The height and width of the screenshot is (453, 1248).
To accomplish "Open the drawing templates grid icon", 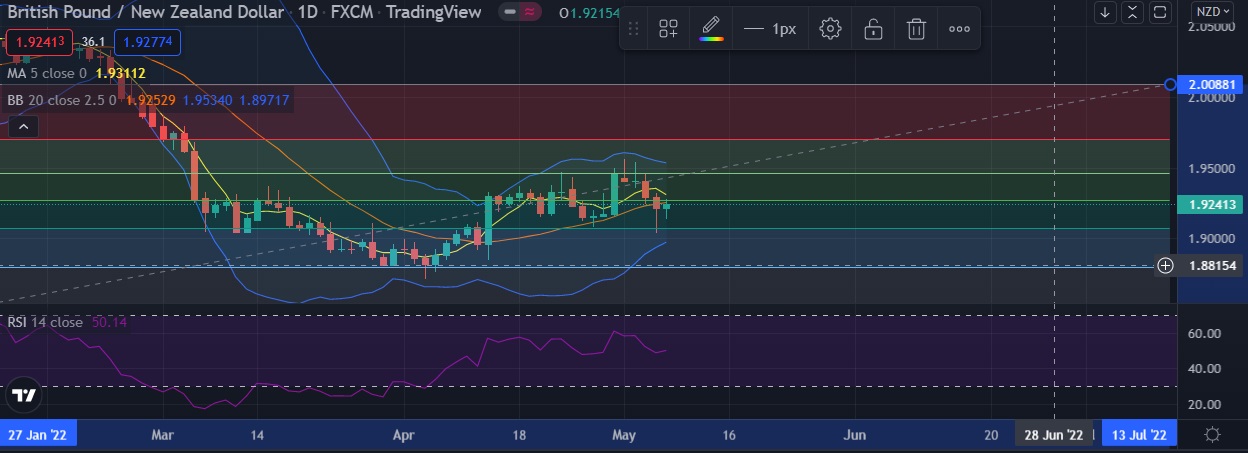I will tap(668, 29).
